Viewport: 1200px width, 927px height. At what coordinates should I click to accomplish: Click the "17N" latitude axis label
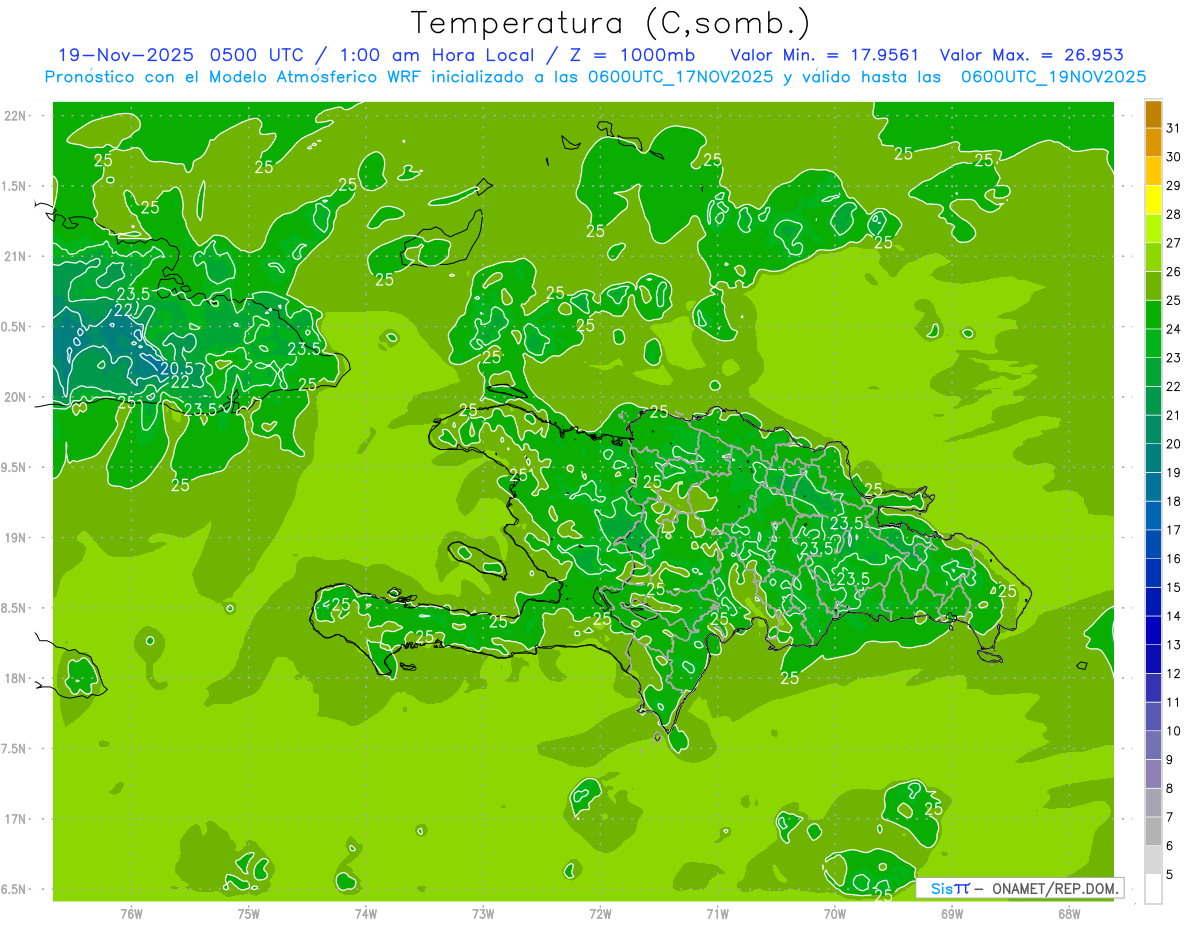click(x=15, y=819)
